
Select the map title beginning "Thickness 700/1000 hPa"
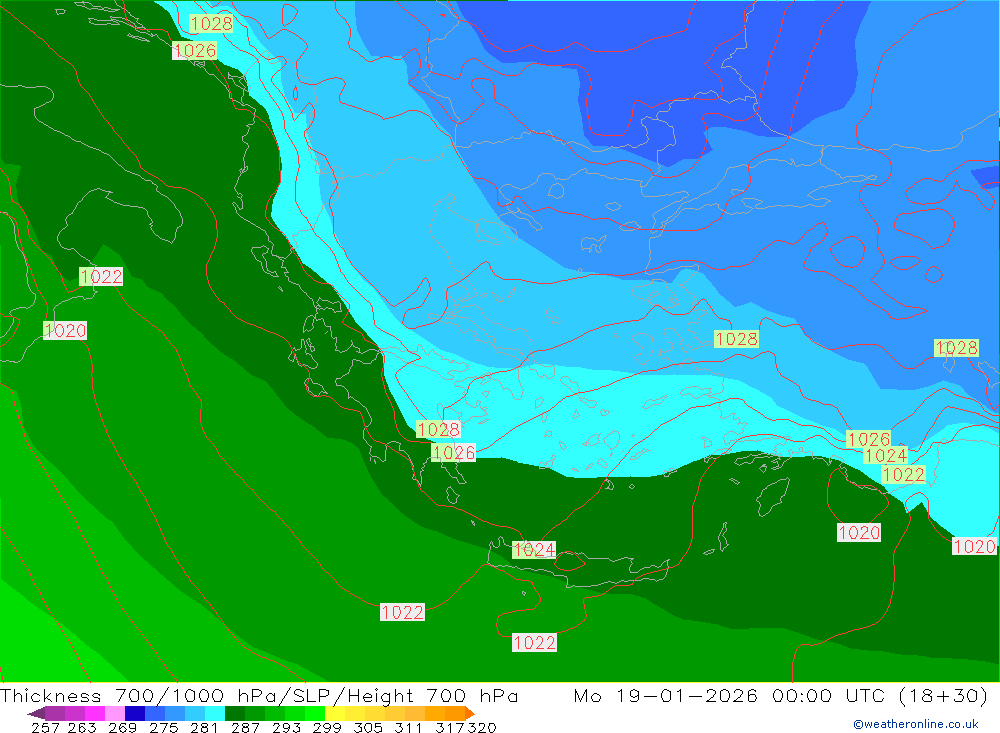pos(259,695)
